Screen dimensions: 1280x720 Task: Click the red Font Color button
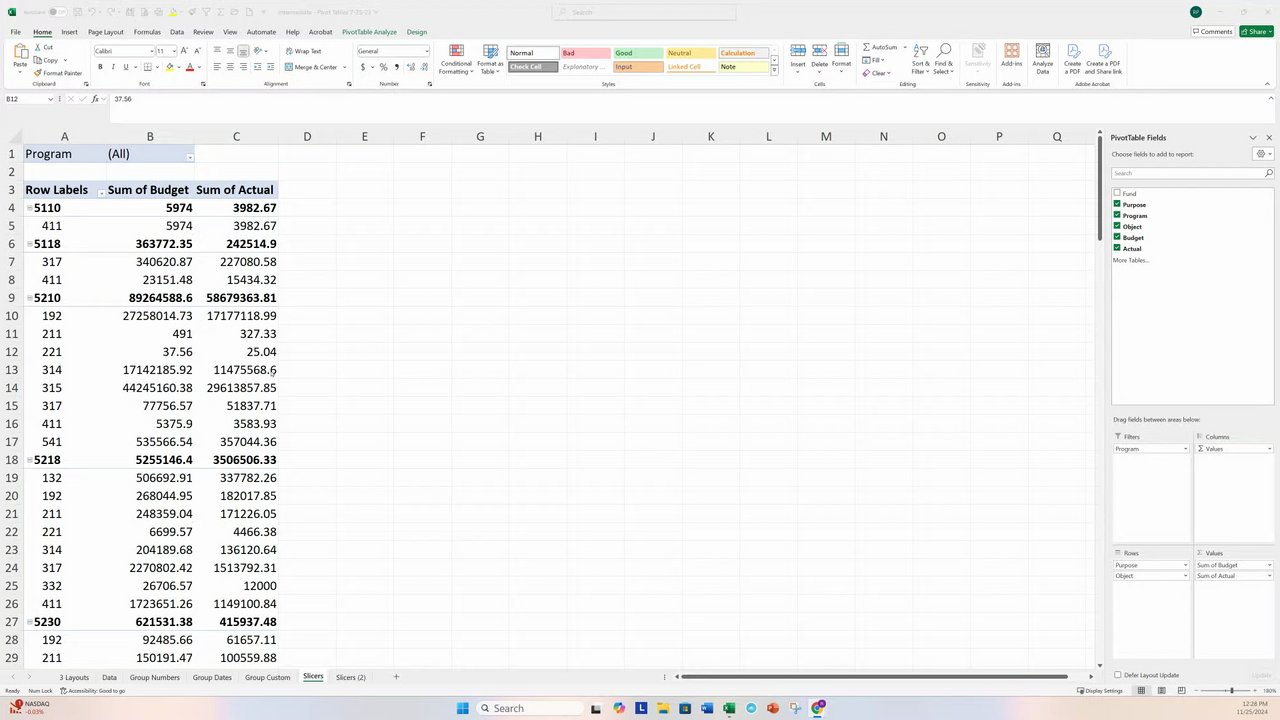pyautogui.click(x=189, y=67)
